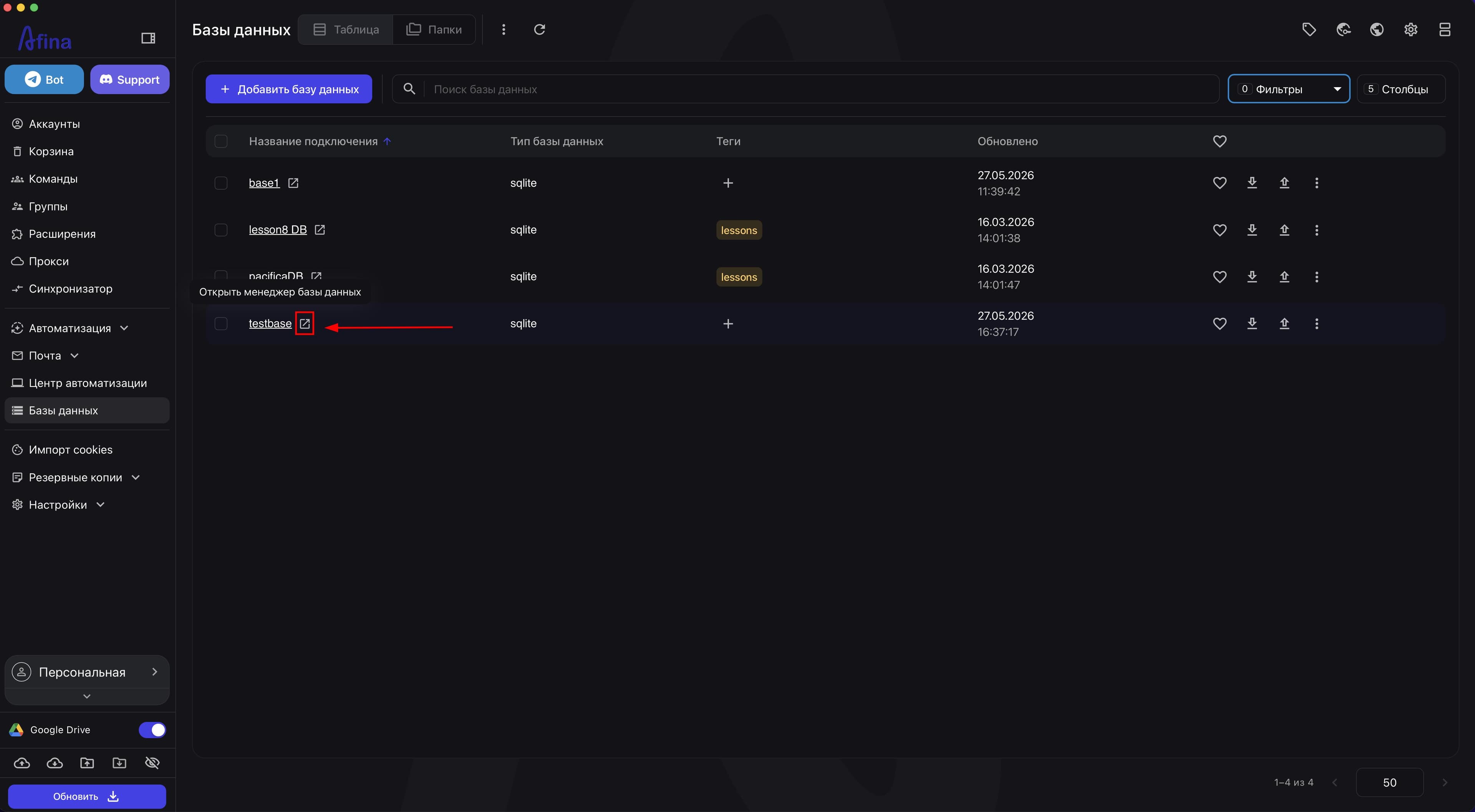Viewport: 1475px width, 812px height.
Task: Open the tags manager icon in top bar
Action: point(1309,29)
